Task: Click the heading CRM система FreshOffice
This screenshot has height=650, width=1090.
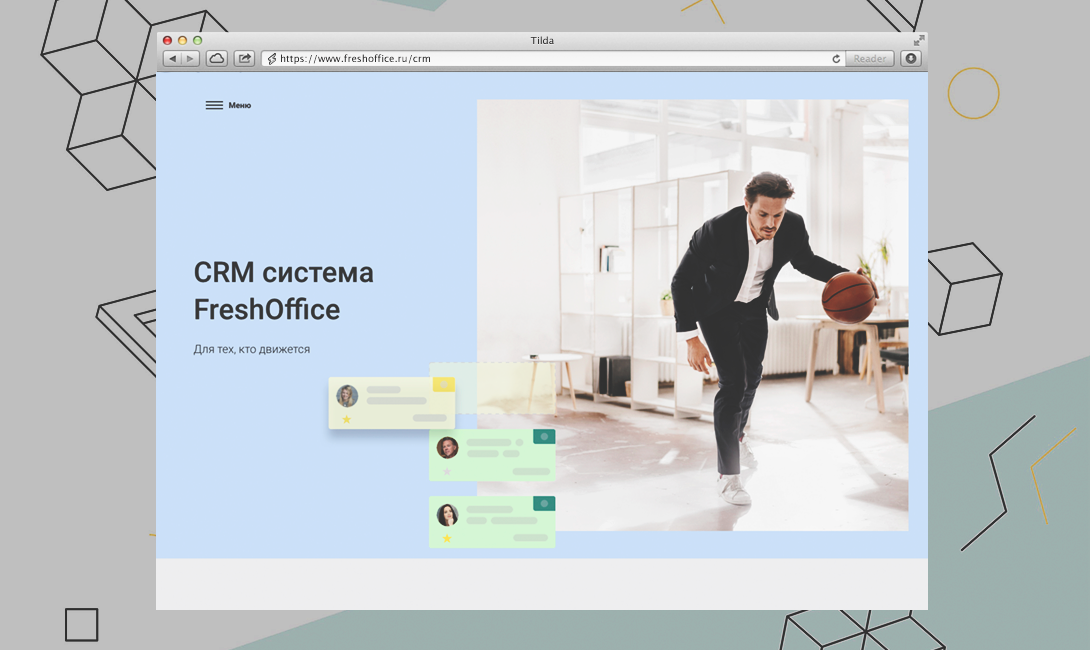Action: coord(284,291)
